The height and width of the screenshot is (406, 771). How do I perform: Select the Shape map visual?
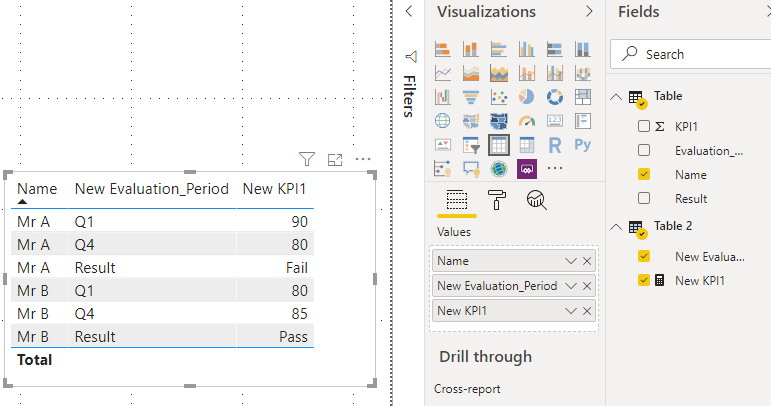coord(499,120)
